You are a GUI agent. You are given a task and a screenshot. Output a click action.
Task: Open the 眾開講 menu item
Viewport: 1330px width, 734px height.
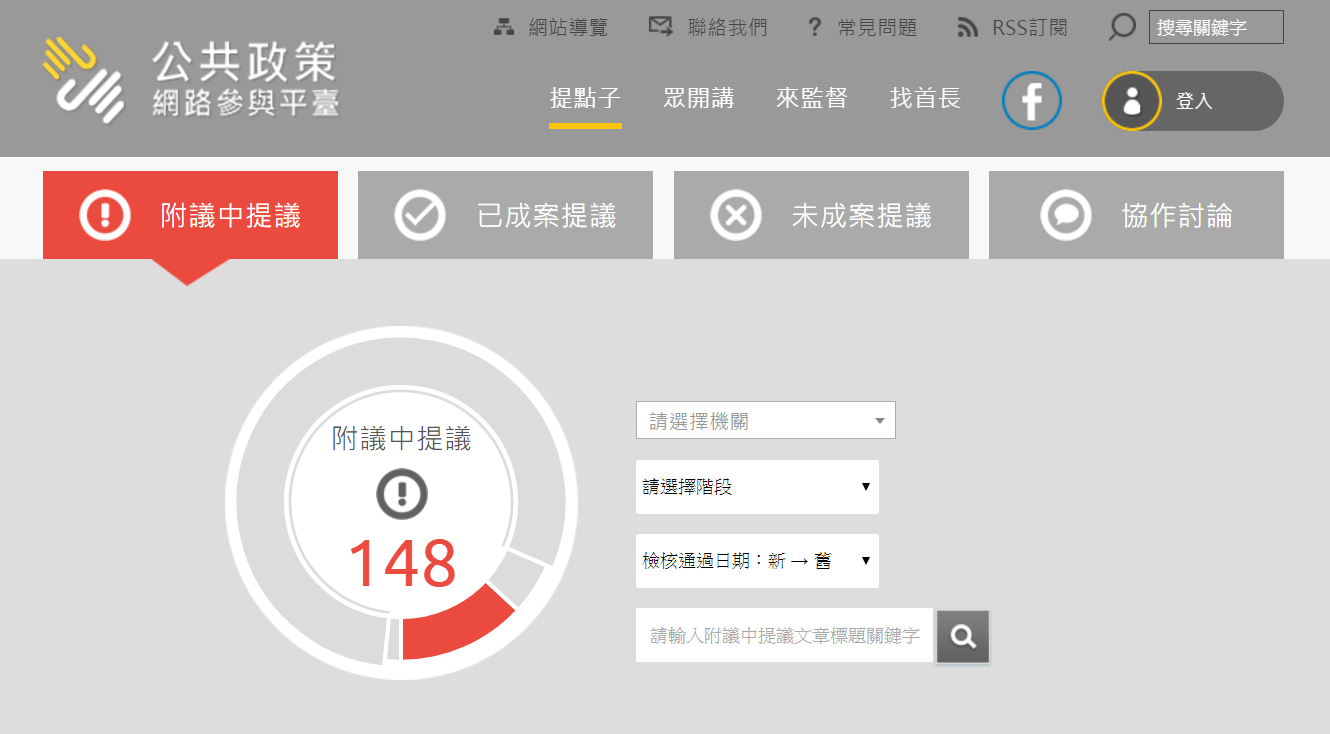coord(699,98)
